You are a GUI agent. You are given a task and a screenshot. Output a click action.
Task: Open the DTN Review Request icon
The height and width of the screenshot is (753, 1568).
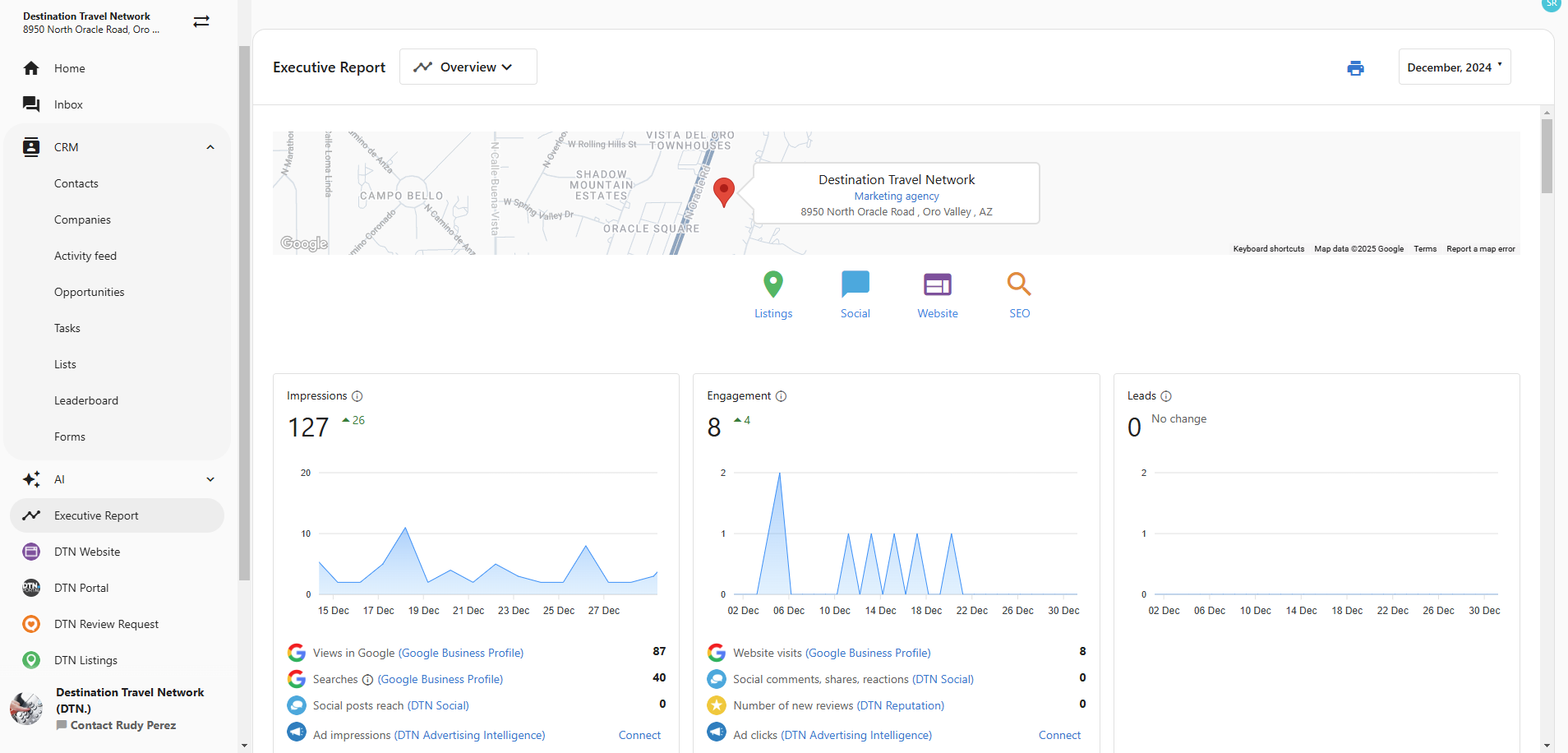(x=31, y=624)
